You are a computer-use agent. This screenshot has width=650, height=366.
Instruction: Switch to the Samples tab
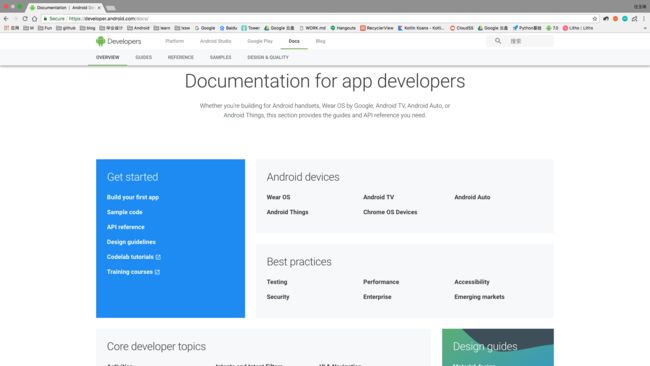[221, 57]
